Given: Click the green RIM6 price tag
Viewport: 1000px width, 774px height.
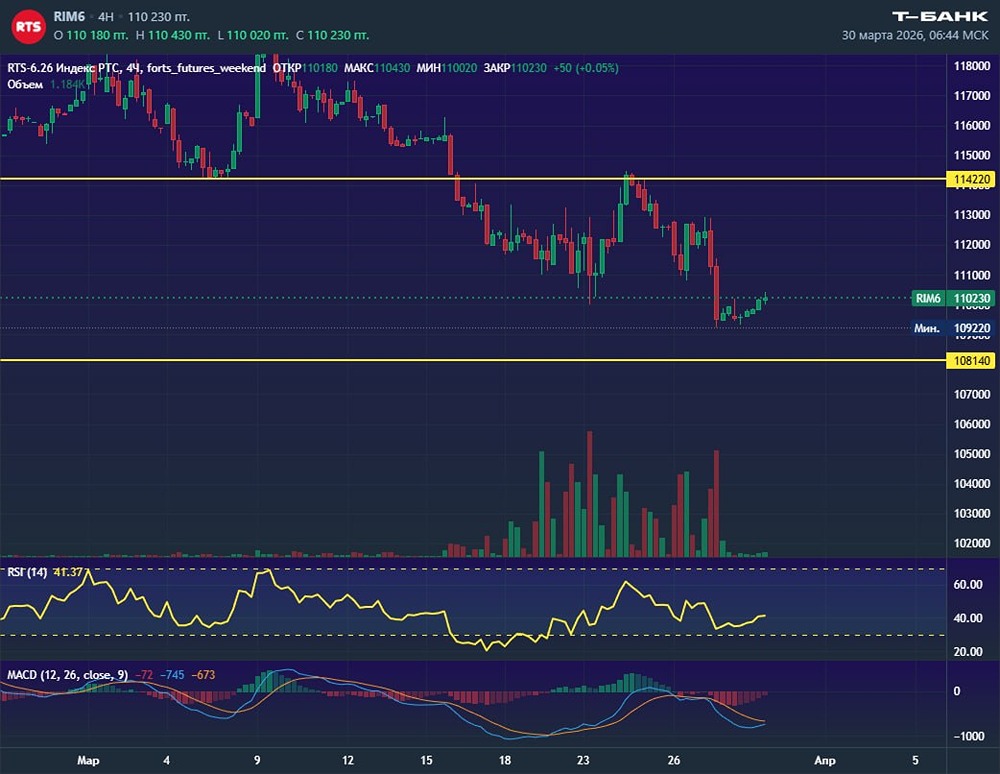Looking at the screenshot, I should [928, 298].
